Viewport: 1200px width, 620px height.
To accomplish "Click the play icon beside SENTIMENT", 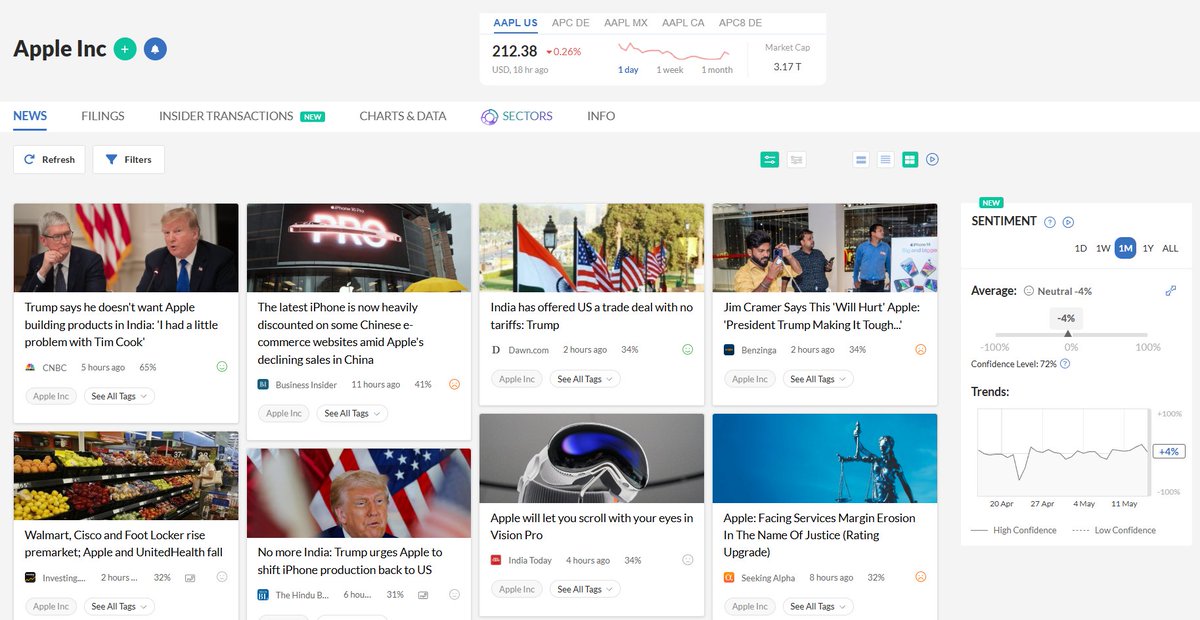I will (x=1068, y=222).
